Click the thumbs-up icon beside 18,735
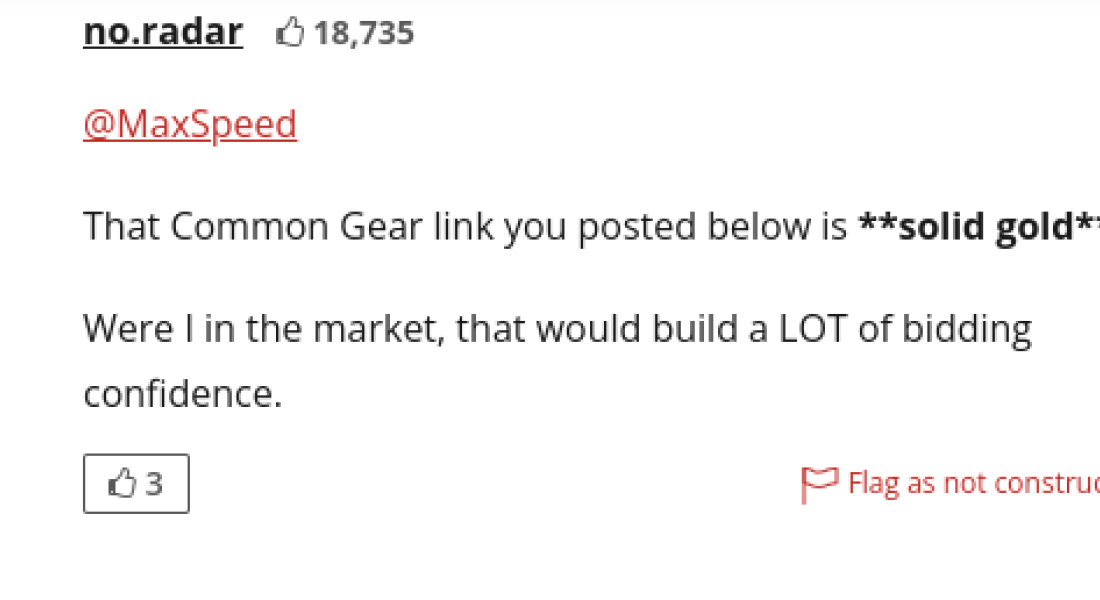 point(290,32)
